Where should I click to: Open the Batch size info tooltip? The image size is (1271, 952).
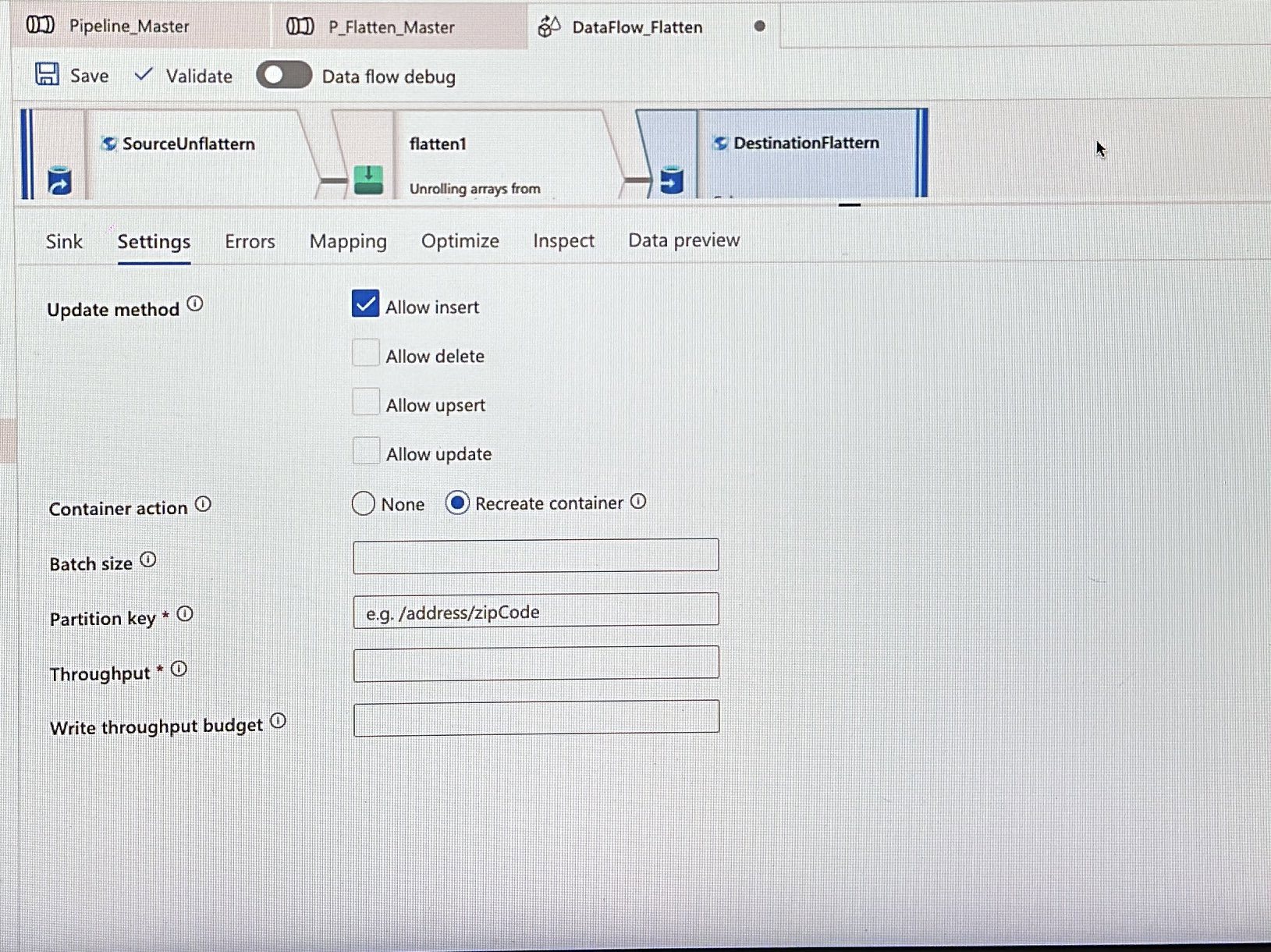(148, 559)
